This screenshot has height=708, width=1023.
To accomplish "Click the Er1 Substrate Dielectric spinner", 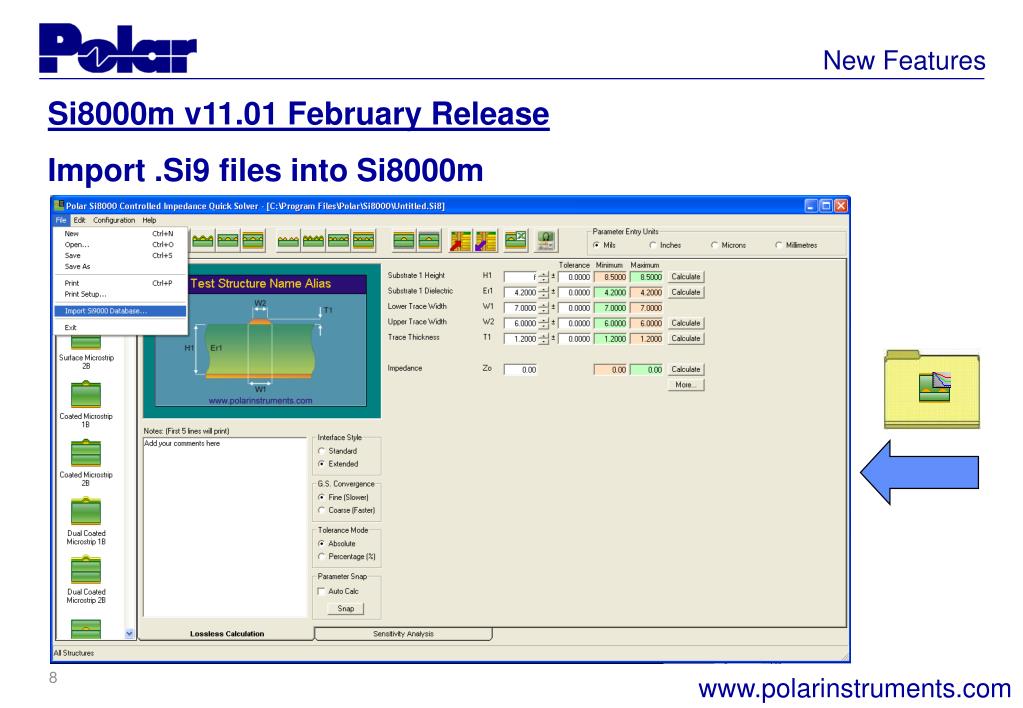I will [543, 293].
